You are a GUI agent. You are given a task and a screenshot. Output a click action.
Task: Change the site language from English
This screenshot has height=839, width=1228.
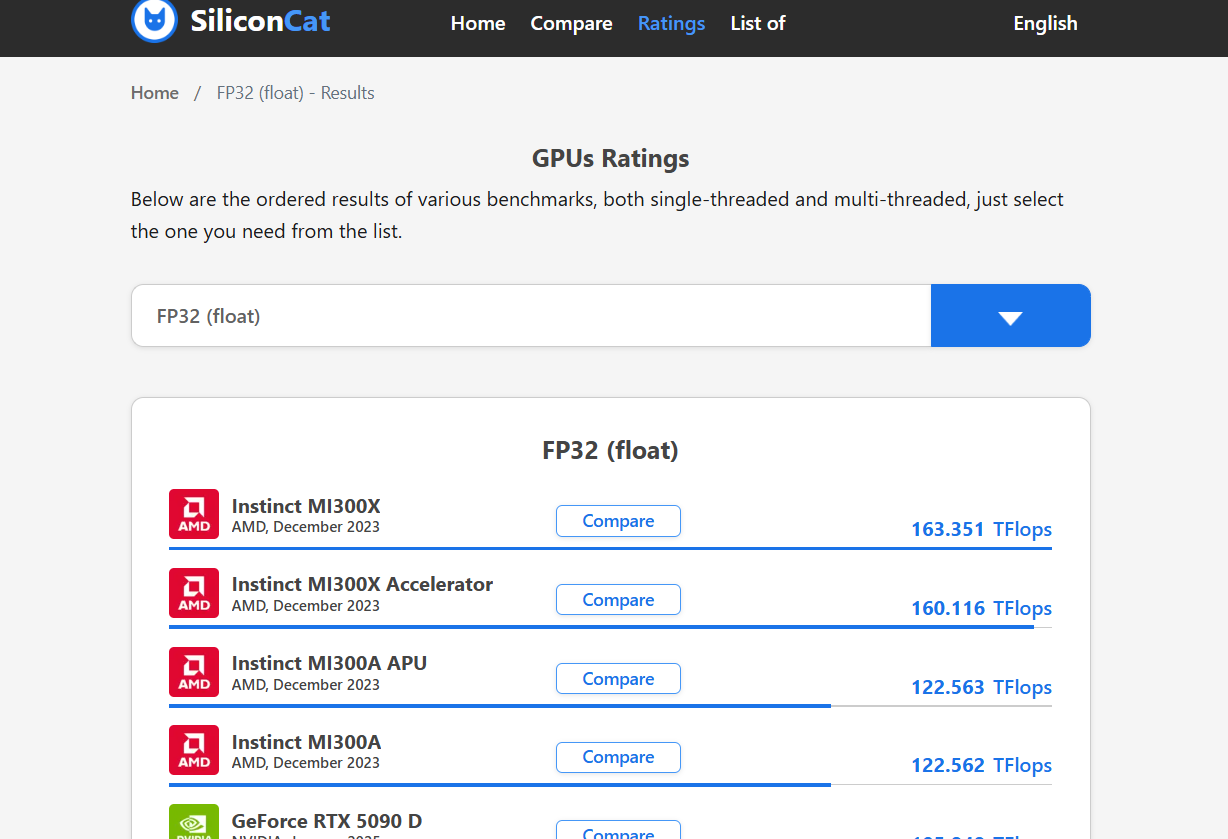tap(1045, 23)
